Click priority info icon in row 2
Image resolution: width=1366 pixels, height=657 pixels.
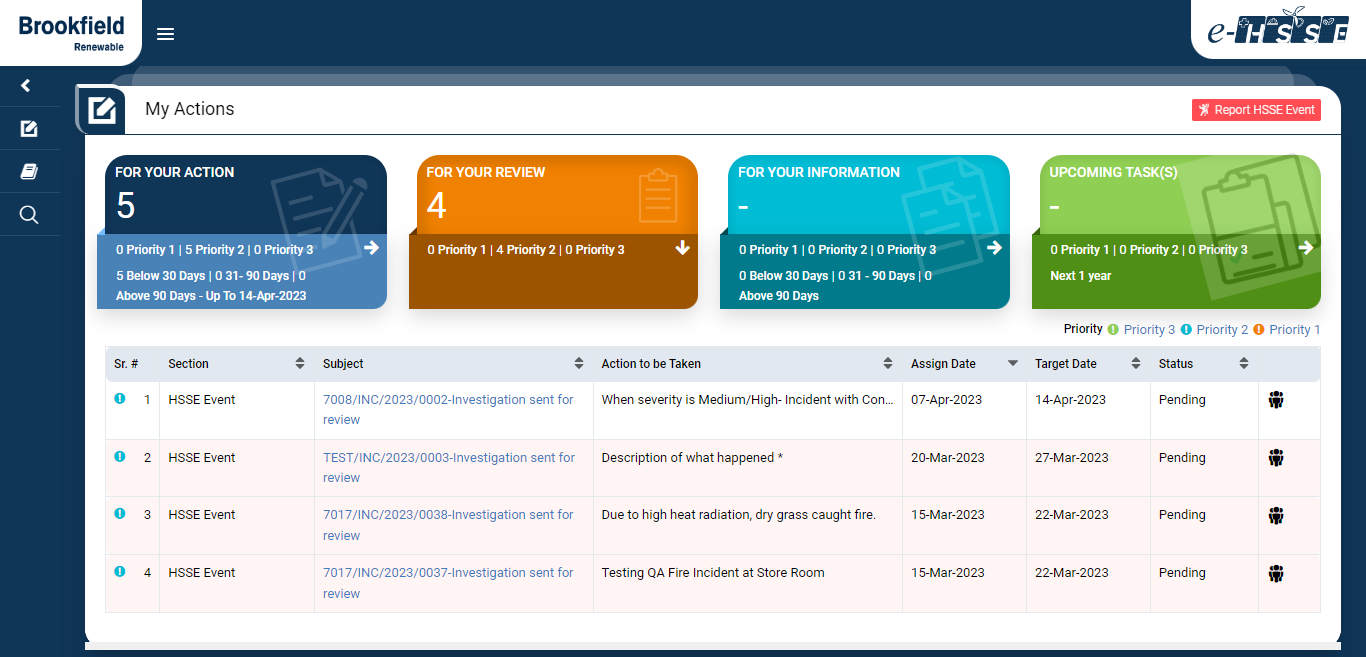coord(120,456)
